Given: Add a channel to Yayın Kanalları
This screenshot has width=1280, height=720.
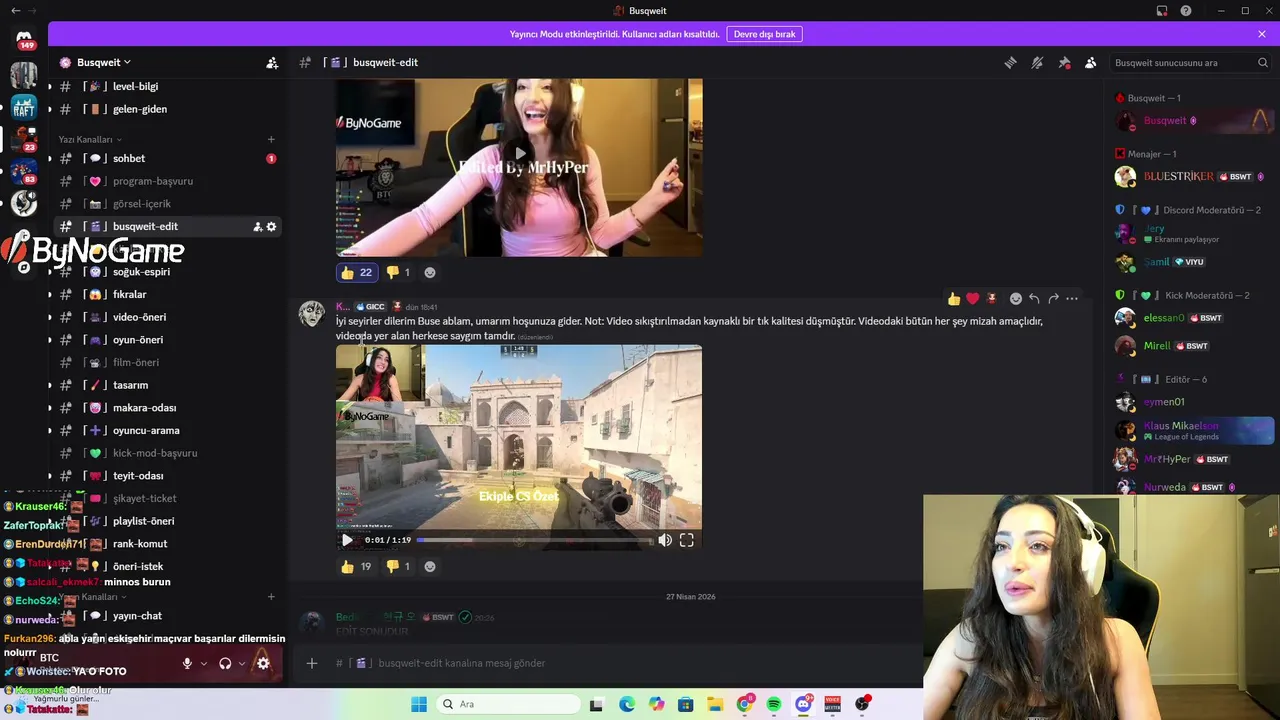Looking at the screenshot, I should click(x=271, y=597).
